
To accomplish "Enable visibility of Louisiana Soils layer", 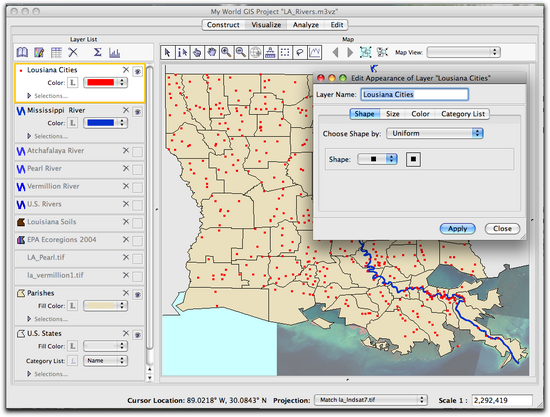I will click(x=138, y=223).
